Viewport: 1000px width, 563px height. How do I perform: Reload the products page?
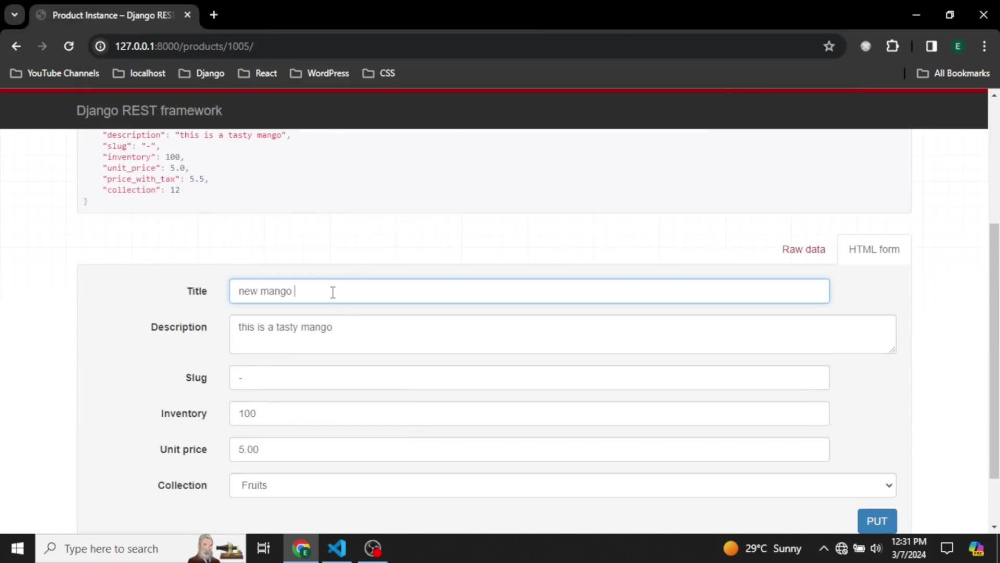(69, 46)
